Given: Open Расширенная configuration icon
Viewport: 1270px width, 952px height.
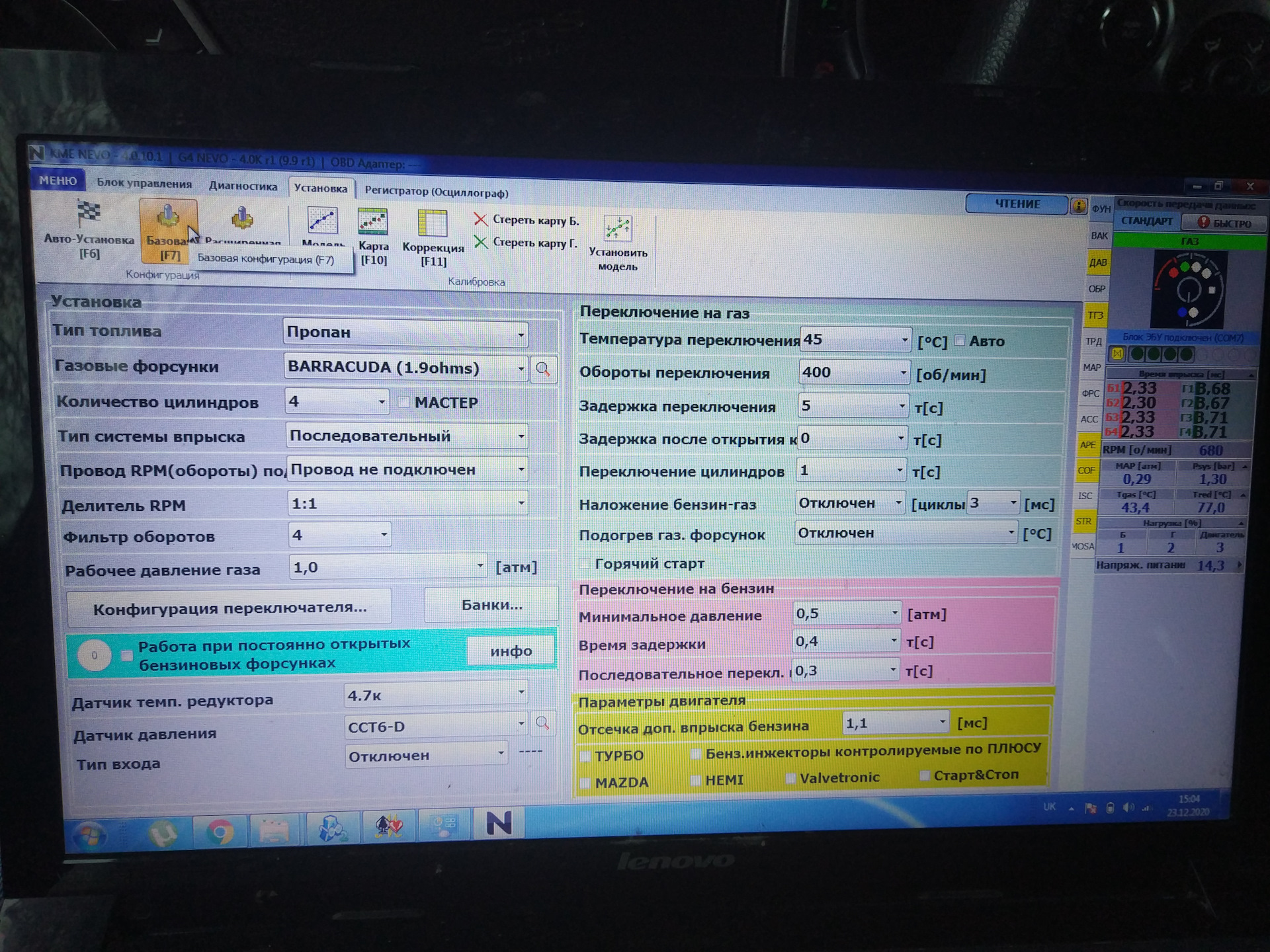Looking at the screenshot, I should [x=241, y=219].
